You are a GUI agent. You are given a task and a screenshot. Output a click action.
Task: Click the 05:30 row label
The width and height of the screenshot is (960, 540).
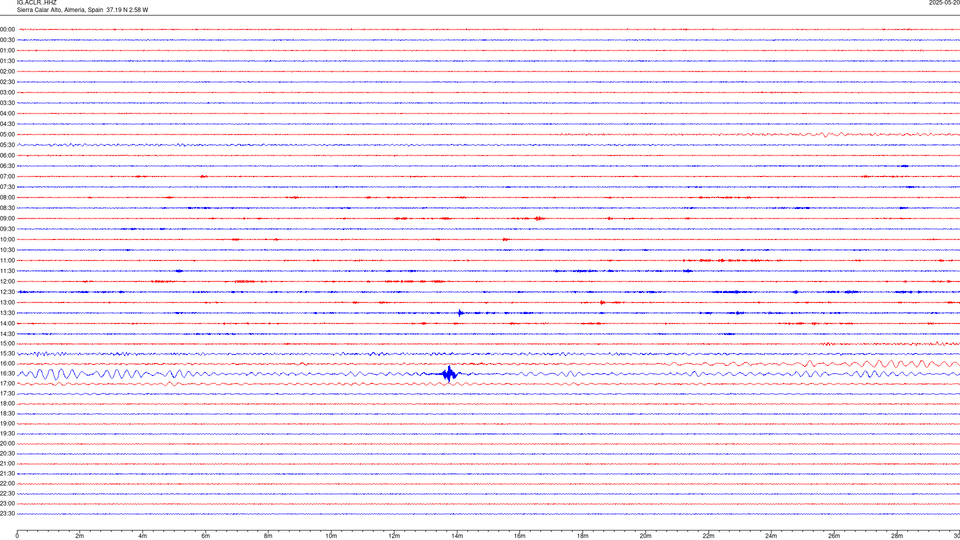[7, 144]
